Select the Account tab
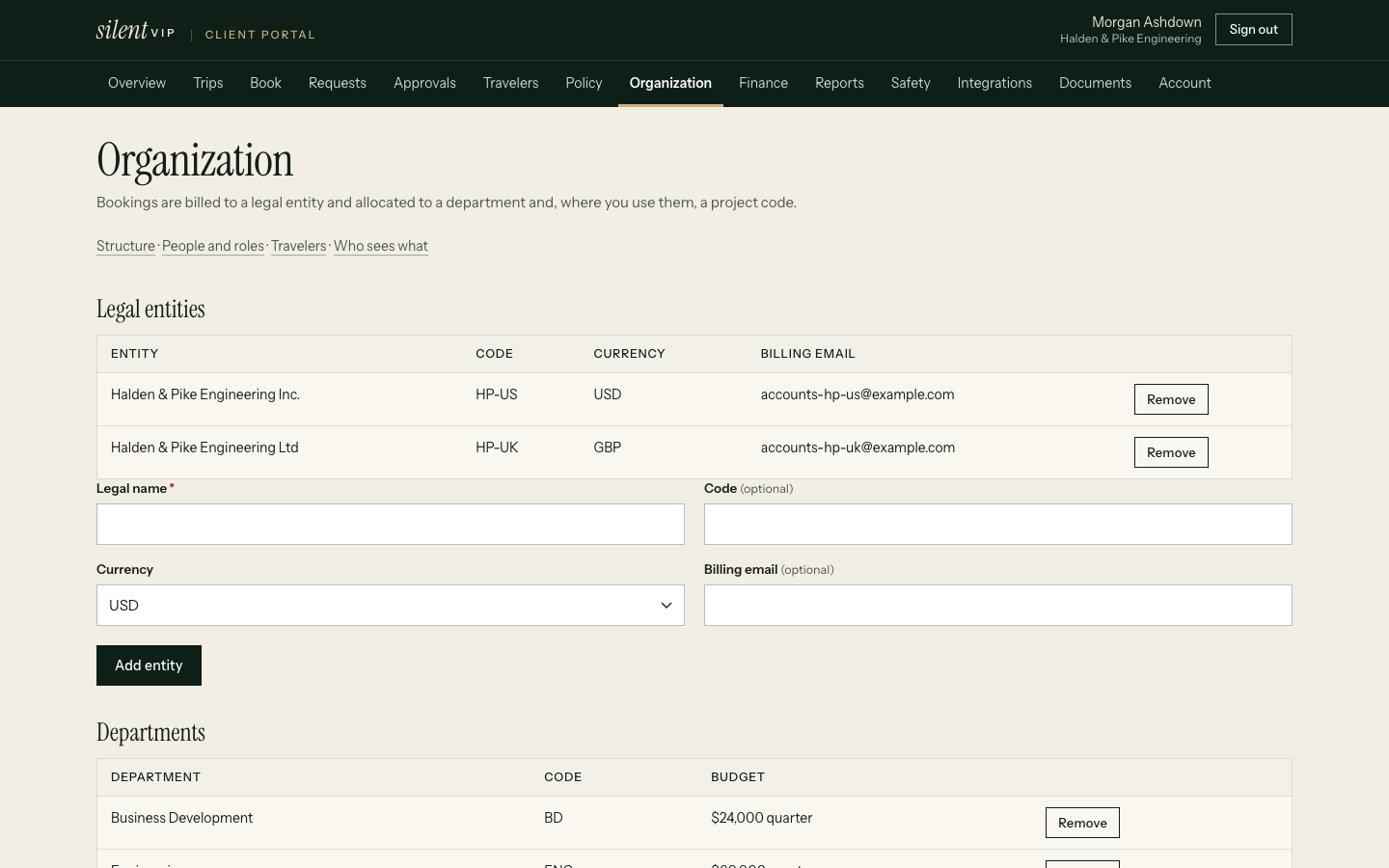 tap(1185, 83)
